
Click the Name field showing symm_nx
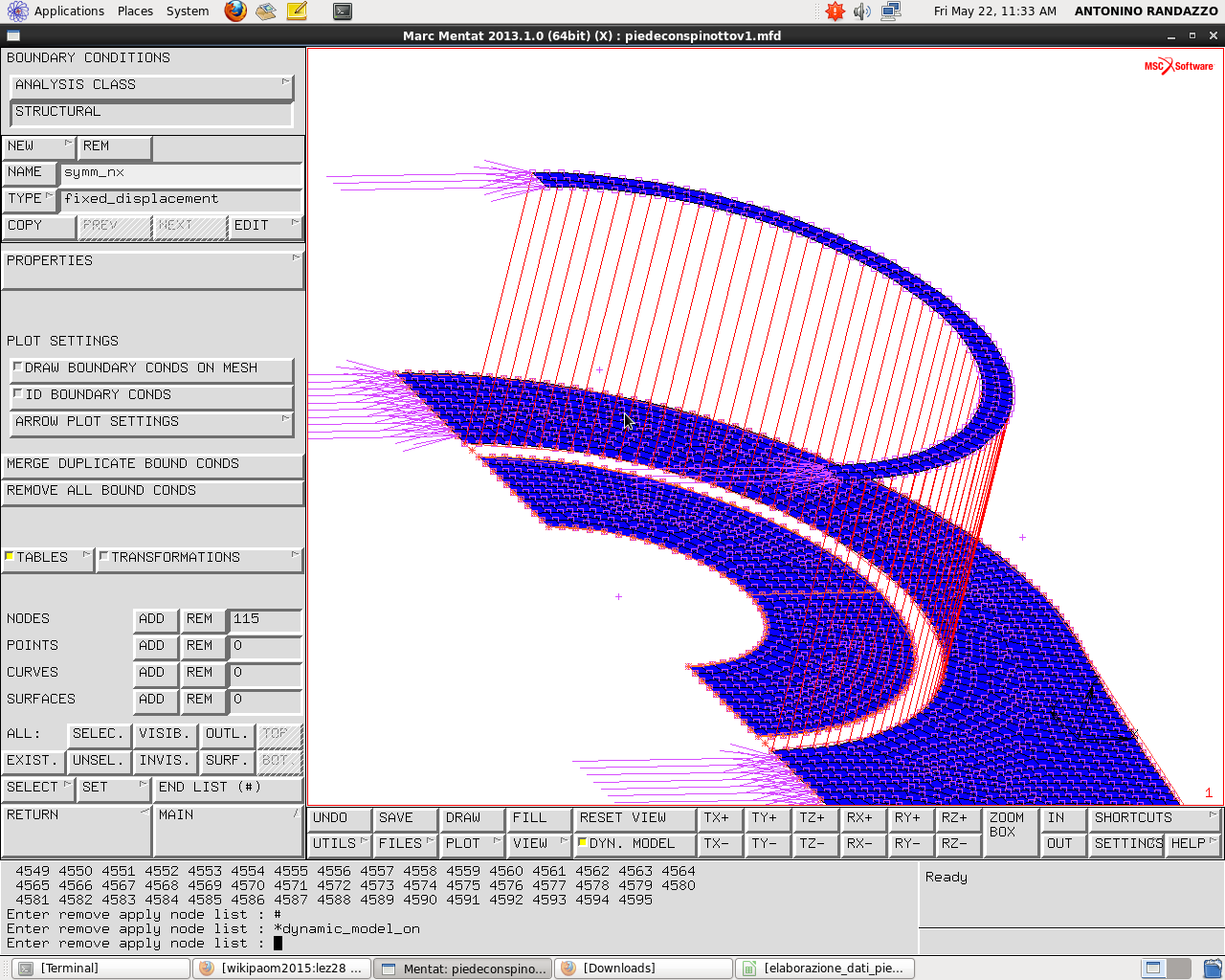pos(181,173)
